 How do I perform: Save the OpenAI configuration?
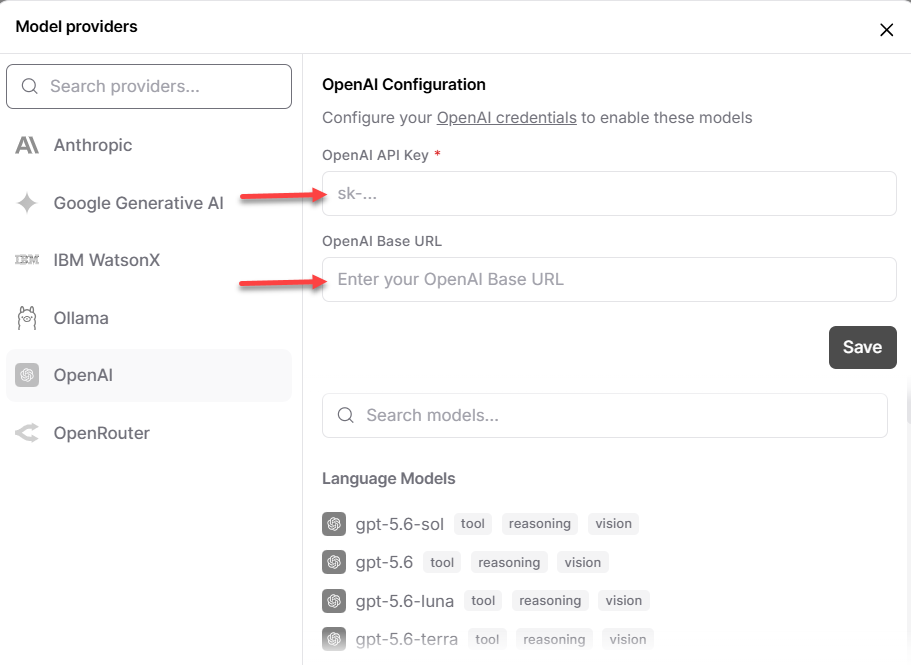point(863,347)
